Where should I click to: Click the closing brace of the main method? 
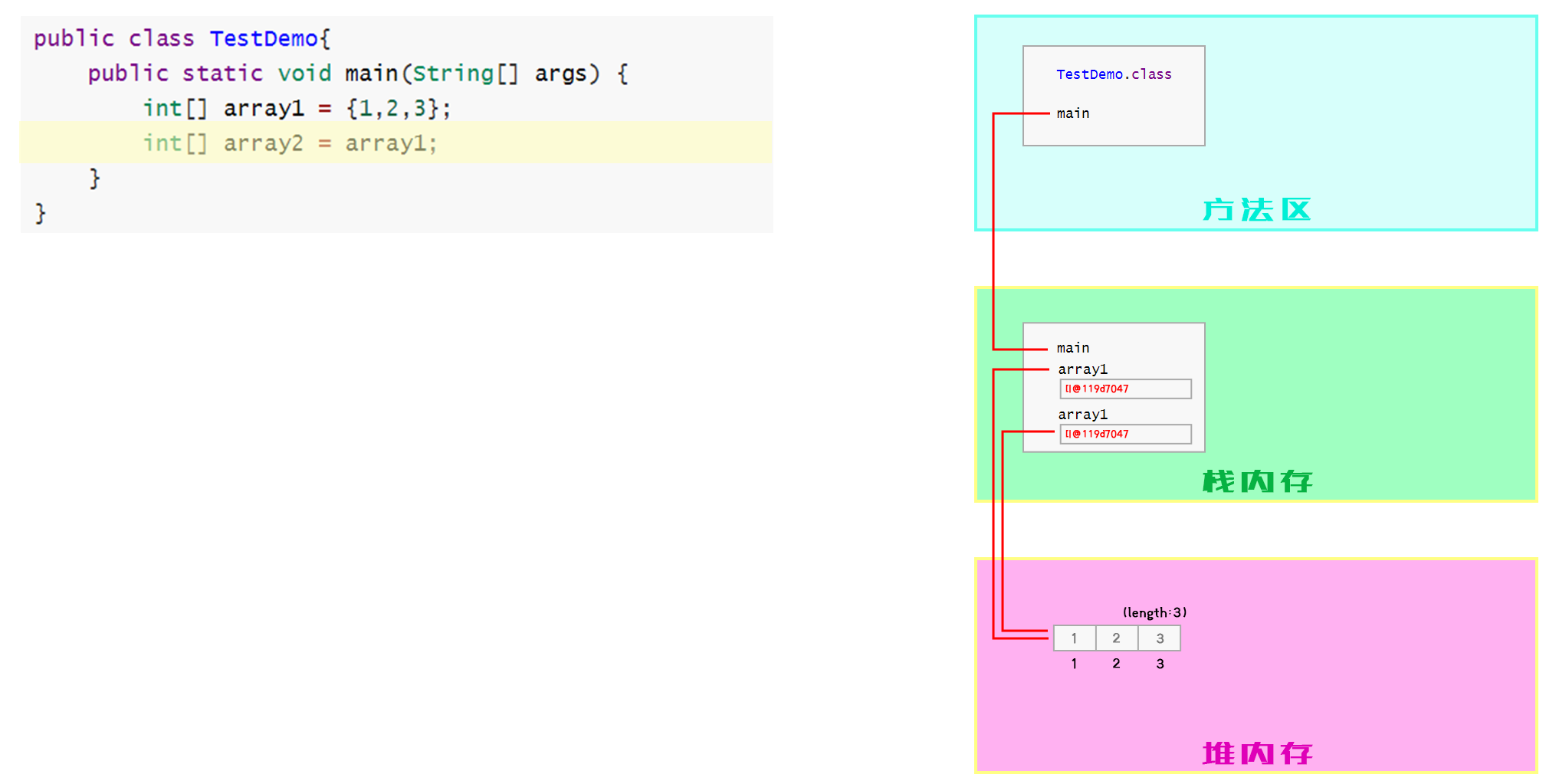pos(94,177)
